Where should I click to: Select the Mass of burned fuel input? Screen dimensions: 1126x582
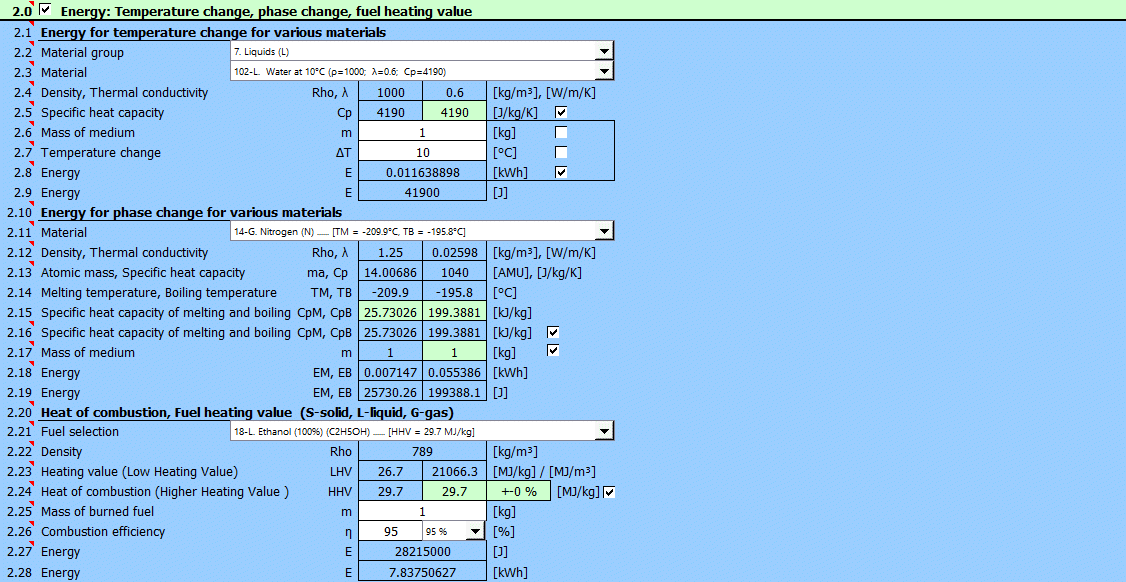pos(422,512)
